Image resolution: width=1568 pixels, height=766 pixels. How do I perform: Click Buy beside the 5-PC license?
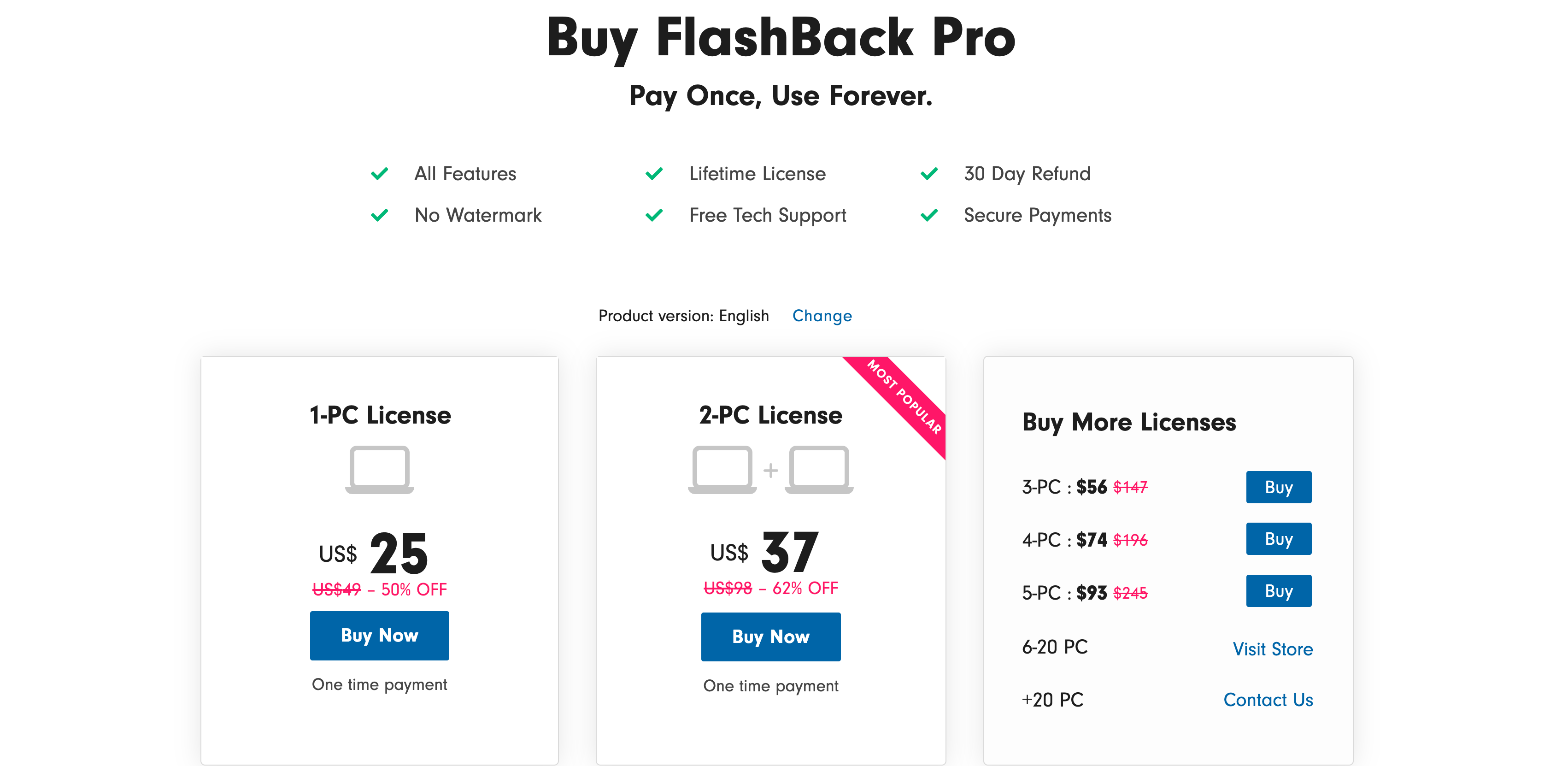point(1278,590)
